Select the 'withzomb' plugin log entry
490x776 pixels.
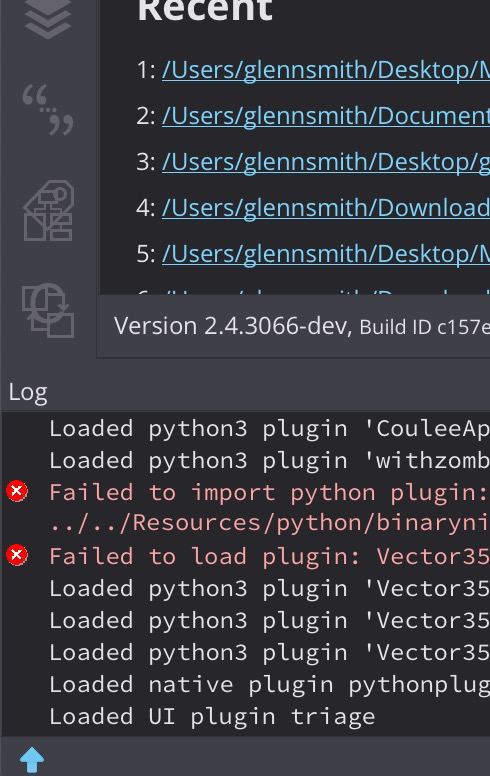(x=269, y=461)
